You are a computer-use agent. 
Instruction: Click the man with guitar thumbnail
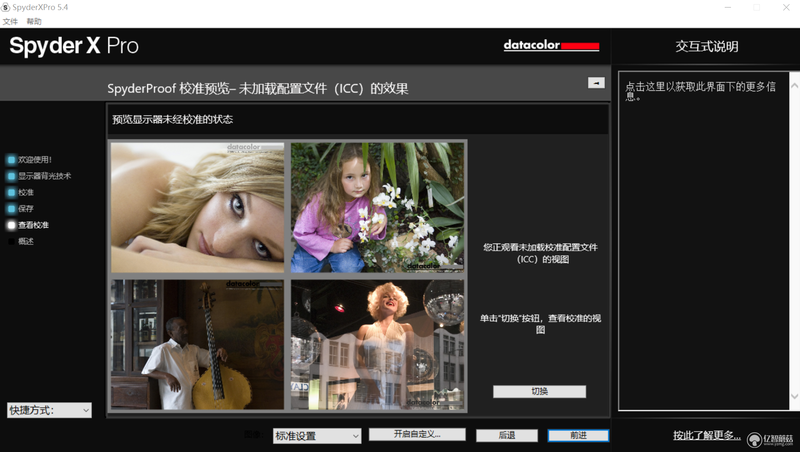pos(197,344)
